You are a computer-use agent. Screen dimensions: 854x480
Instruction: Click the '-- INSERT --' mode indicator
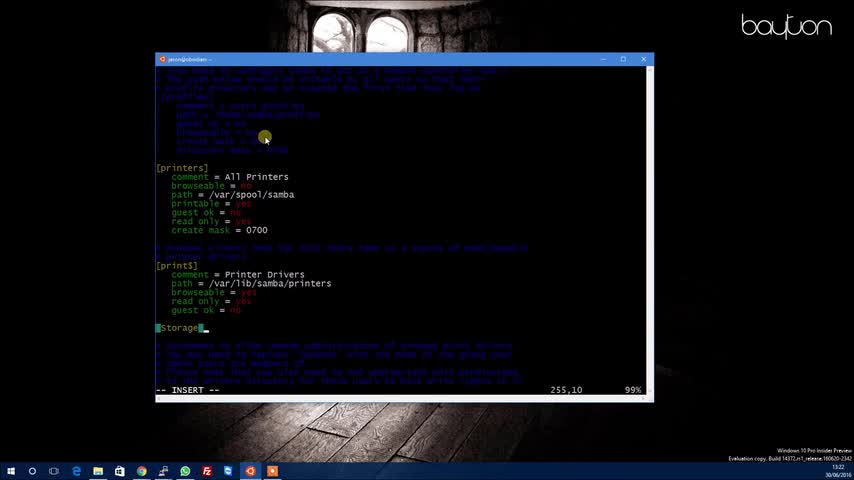coord(187,390)
